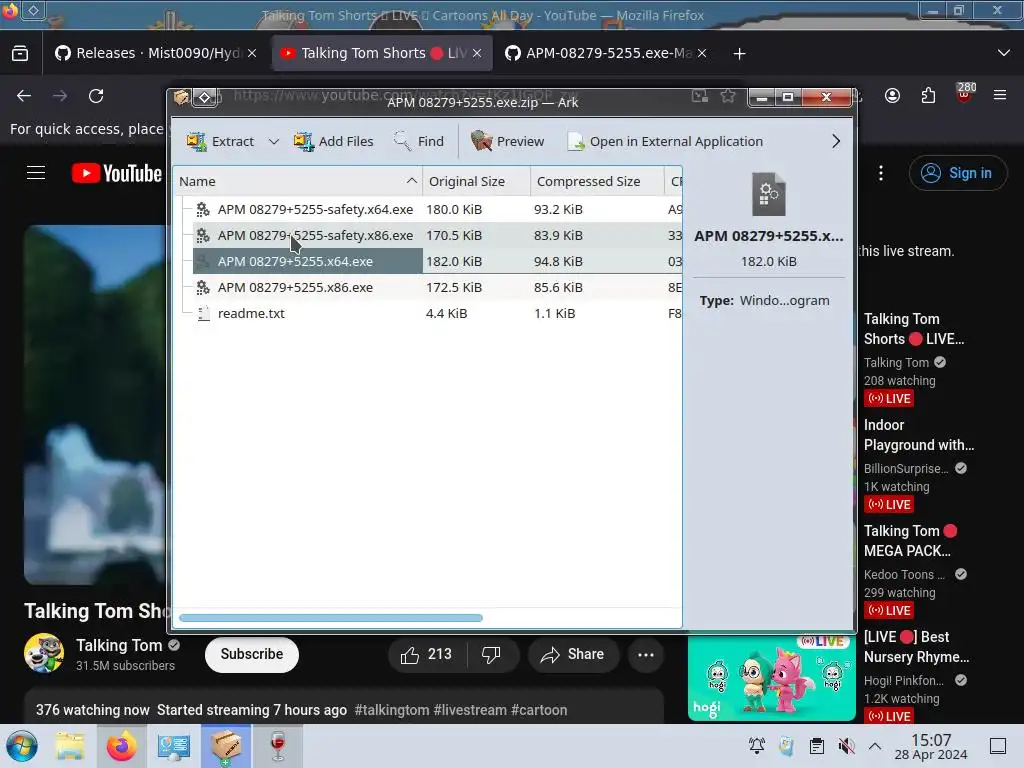Close the Releases Mist0090 tab
Image resolution: width=1024 pixels, height=768 pixels.
(252, 54)
